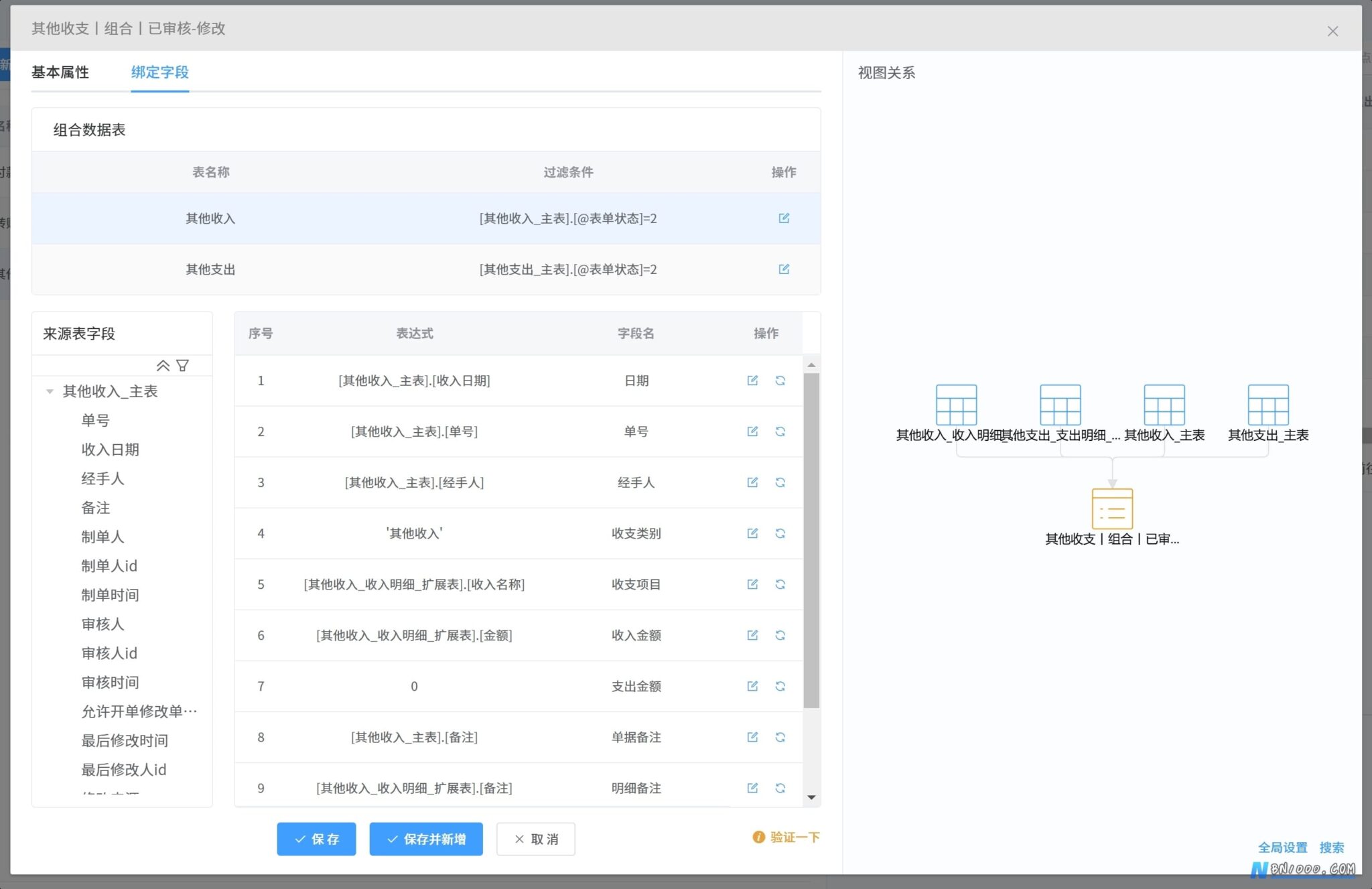Viewport: 1372px width, 889px height.
Task: Select 收入日期 in source field tree
Action: [111, 450]
